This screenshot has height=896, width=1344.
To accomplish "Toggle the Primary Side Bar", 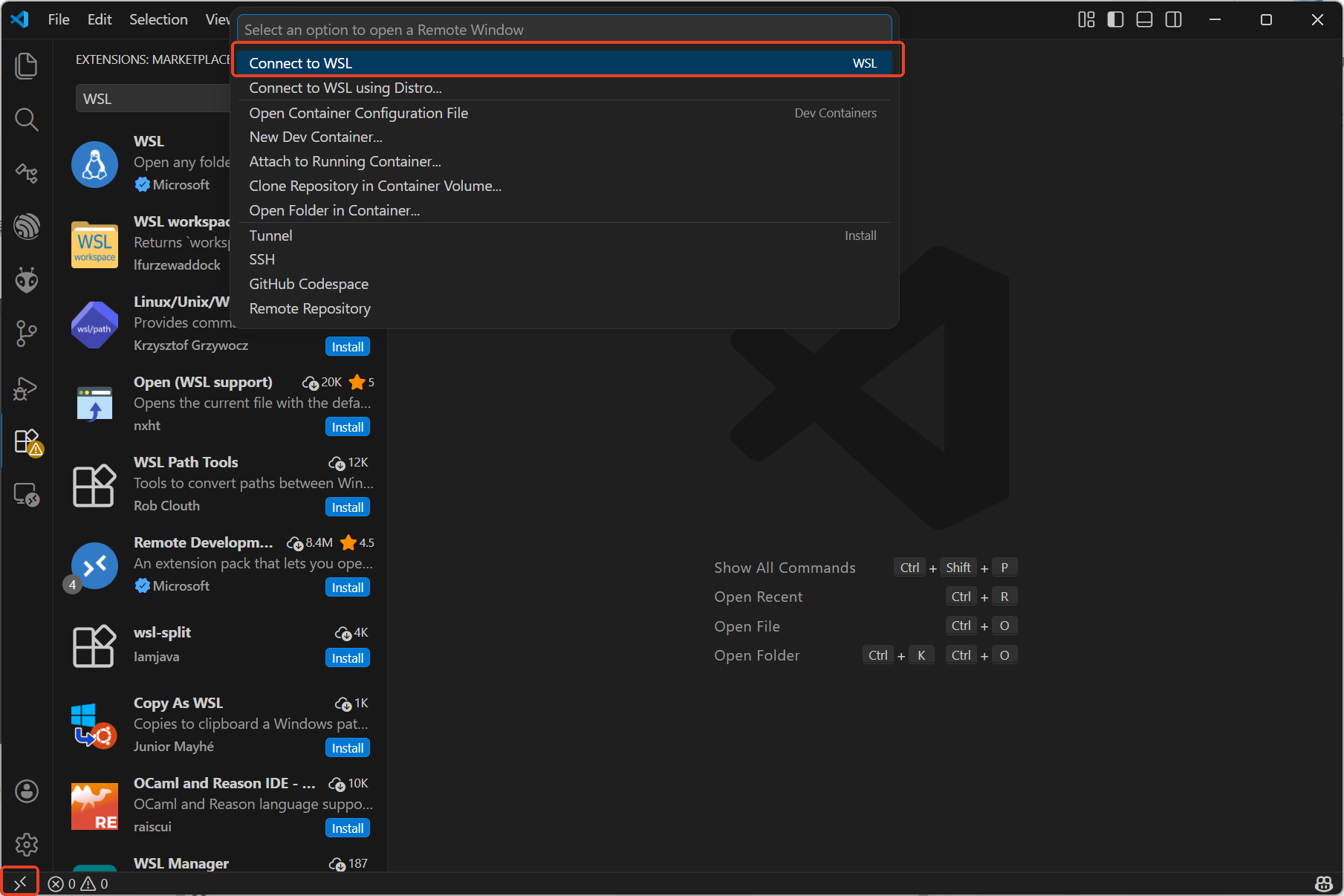I will tap(1115, 19).
